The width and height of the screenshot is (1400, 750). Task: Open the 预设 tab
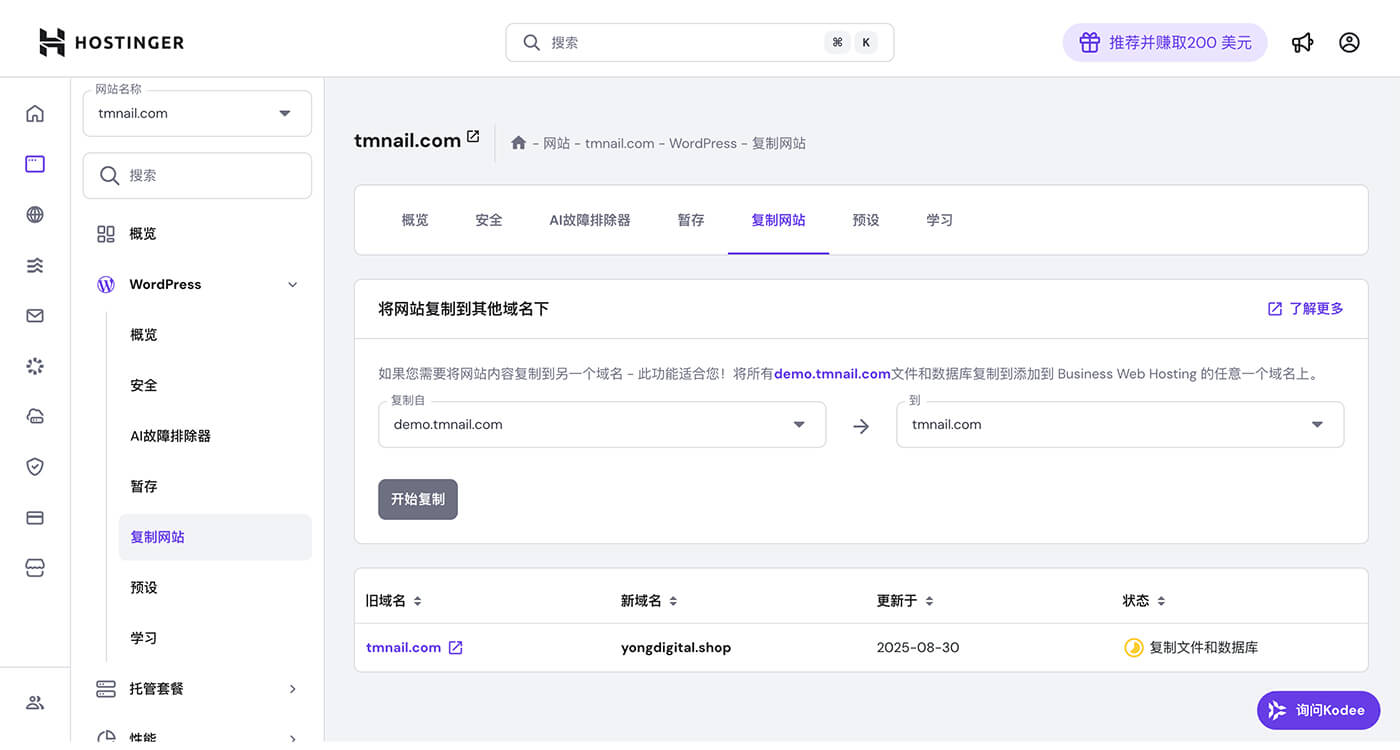coord(866,220)
